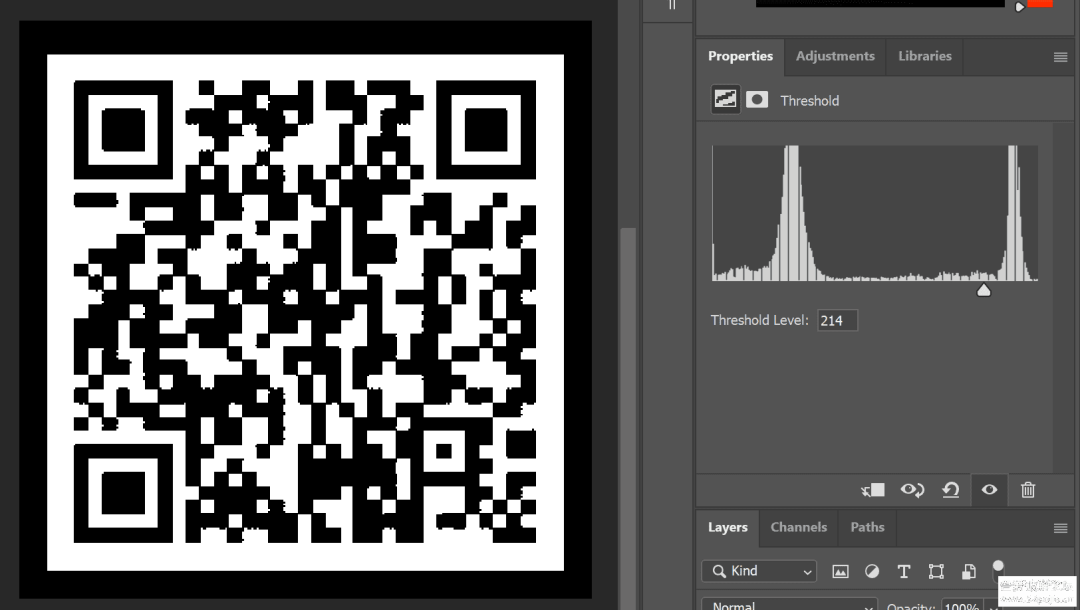Image resolution: width=1080 pixels, height=610 pixels.
Task: Filter layers by shape layers
Action: coord(936,571)
